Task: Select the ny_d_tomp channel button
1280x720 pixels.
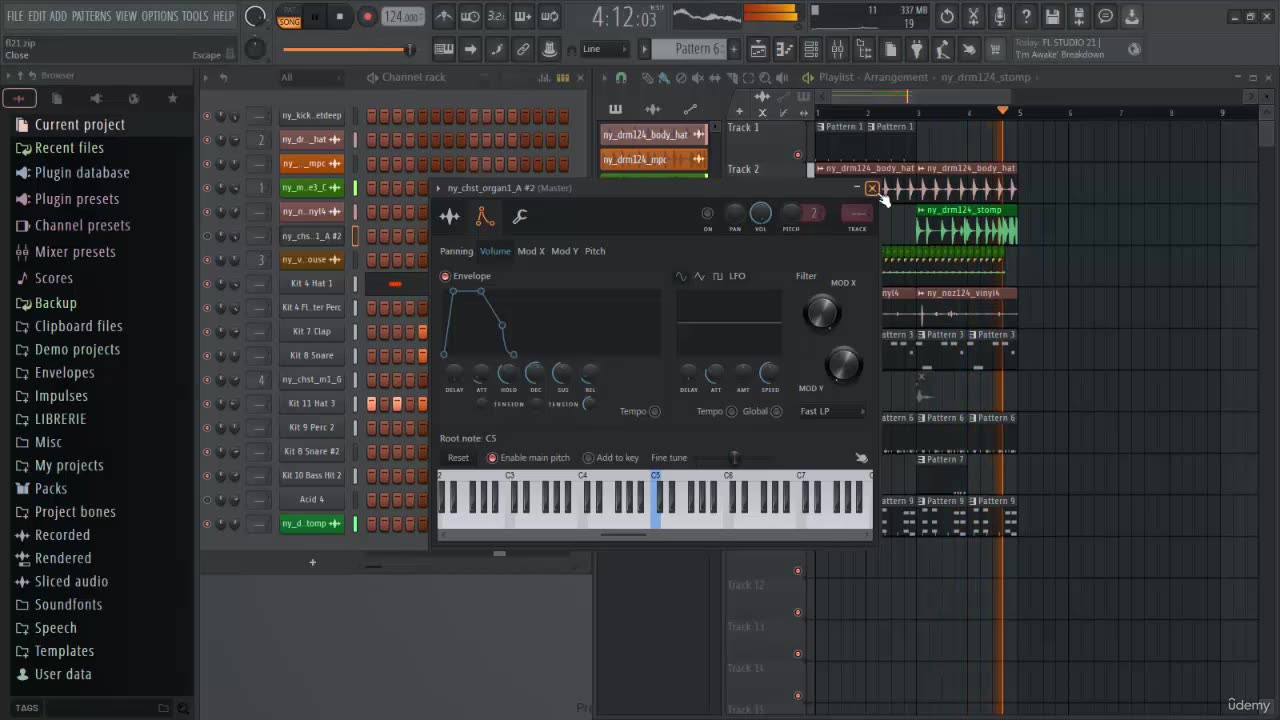Action: pos(312,524)
